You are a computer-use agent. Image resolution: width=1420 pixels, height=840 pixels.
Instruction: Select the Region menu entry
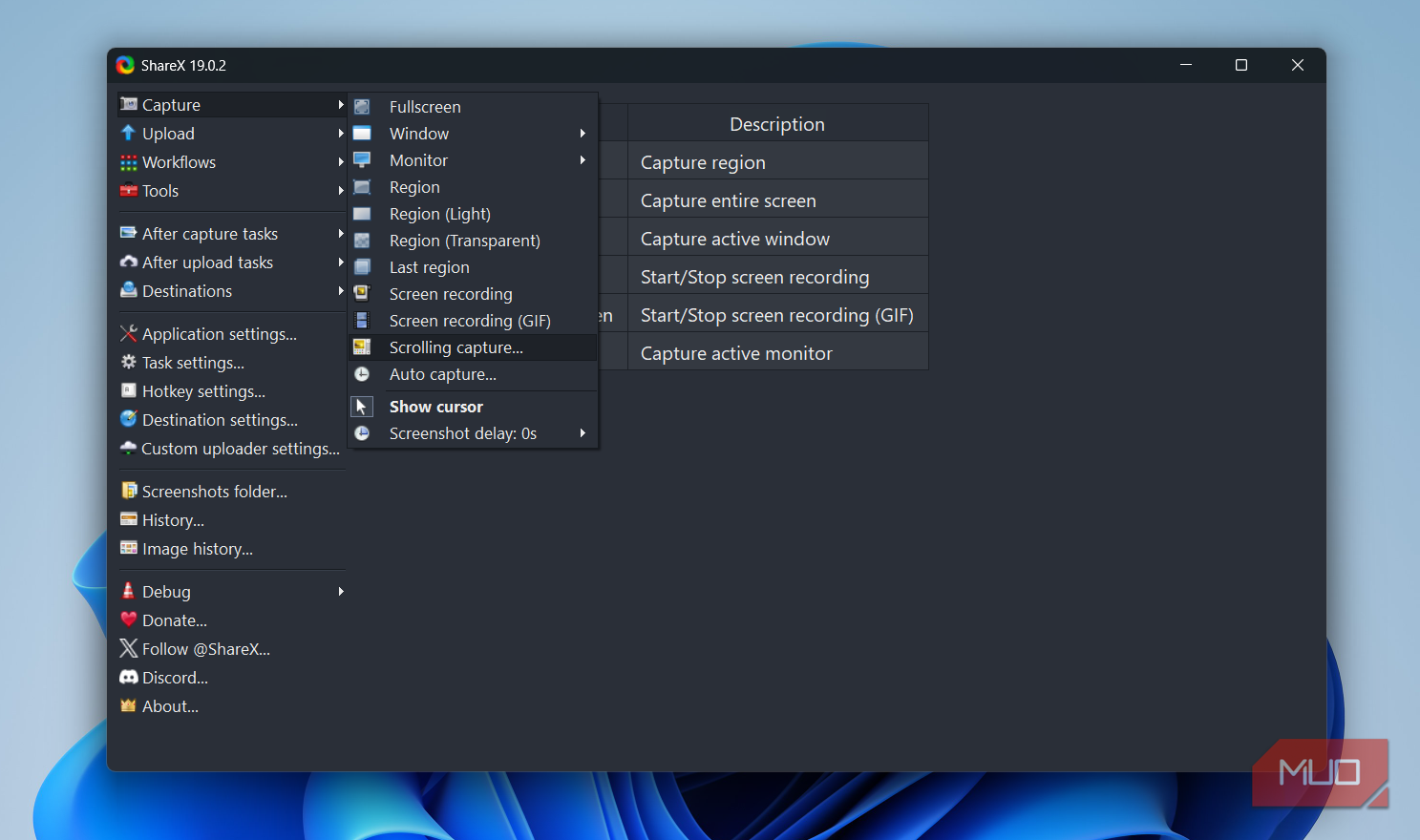[x=474, y=187]
